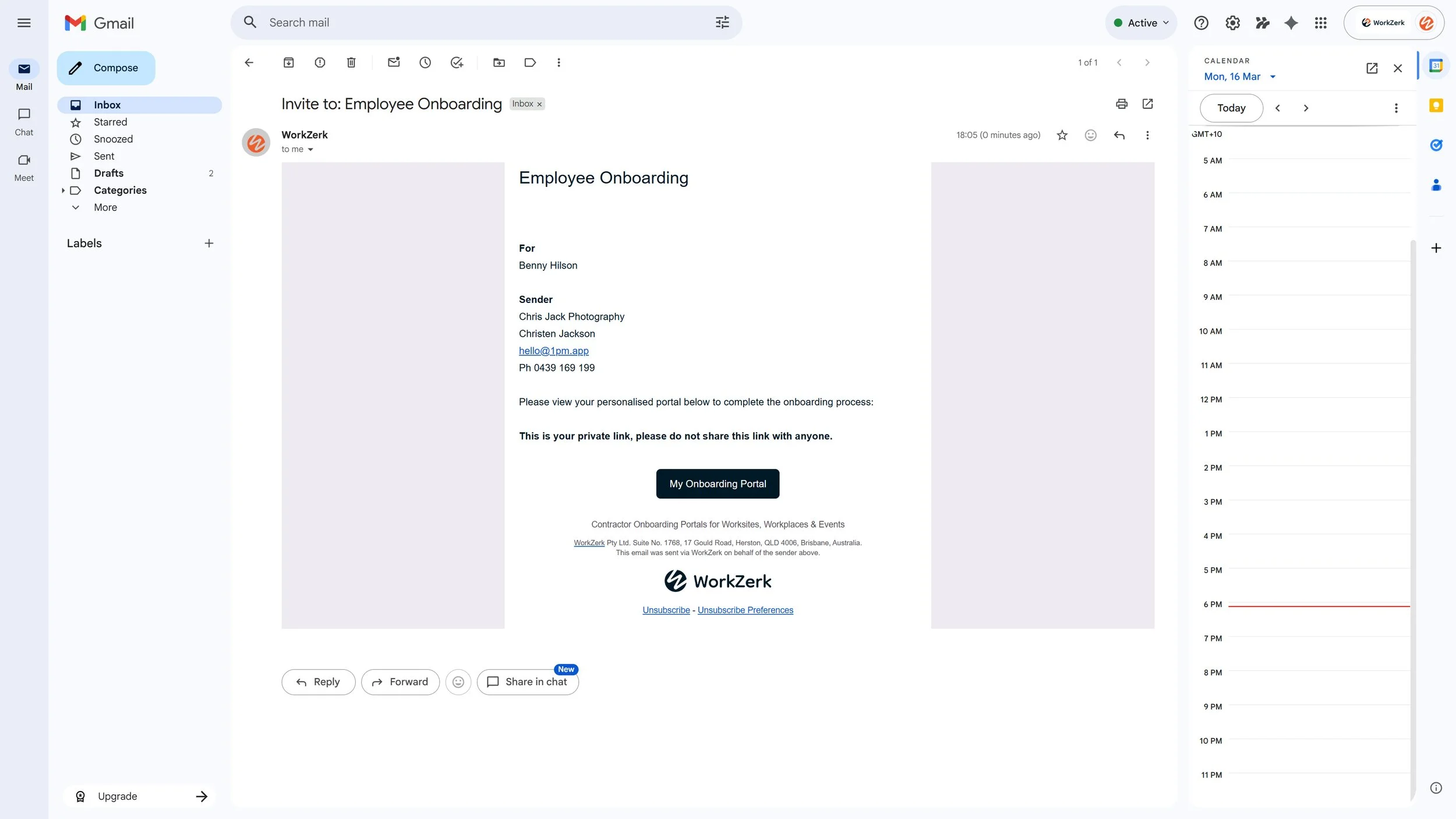Print the email using printer icon
Screen dimensions: 1456x819
tap(1121, 104)
